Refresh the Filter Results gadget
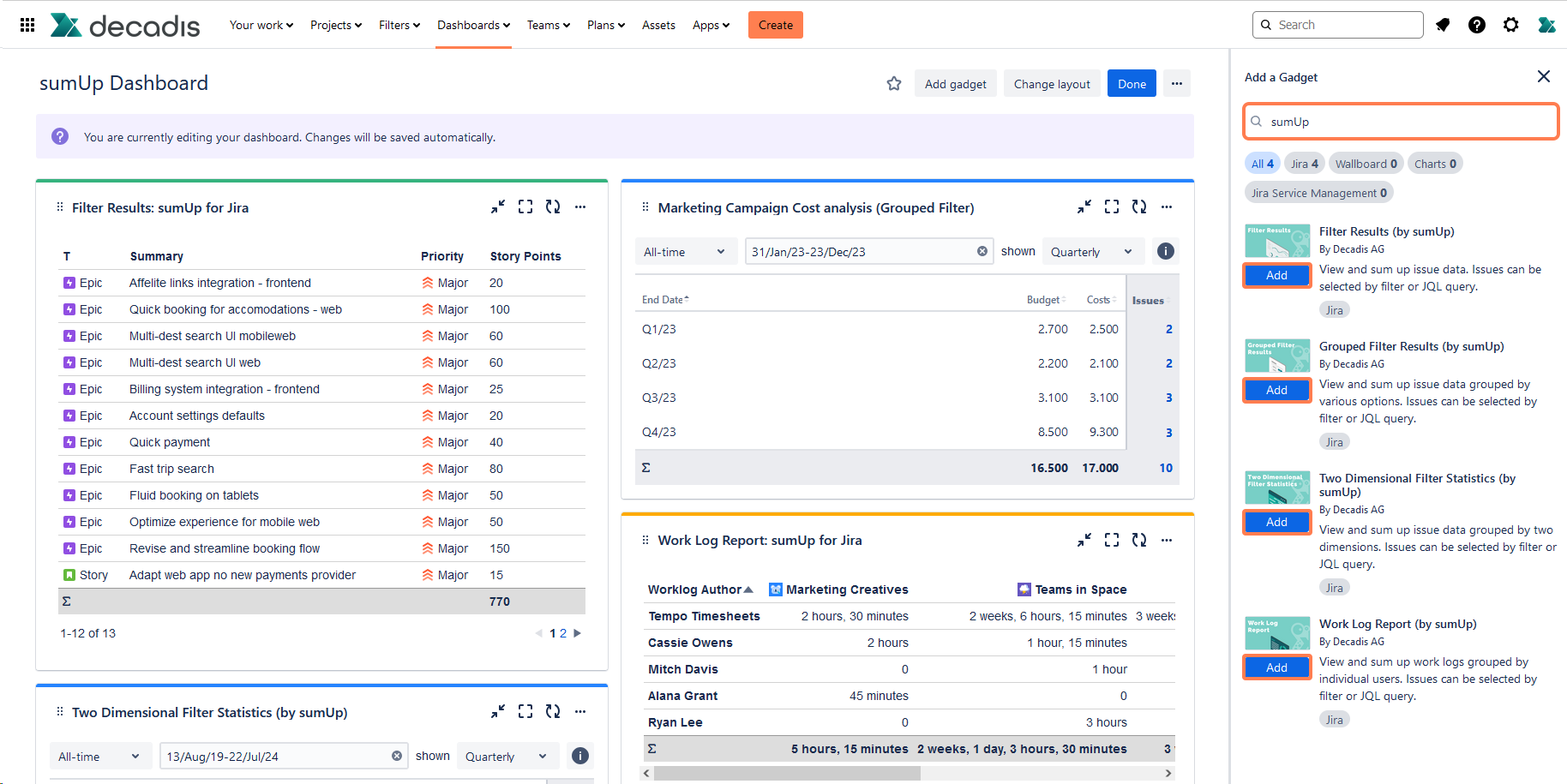This screenshot has width=1567, height=784. pos(553,206)
